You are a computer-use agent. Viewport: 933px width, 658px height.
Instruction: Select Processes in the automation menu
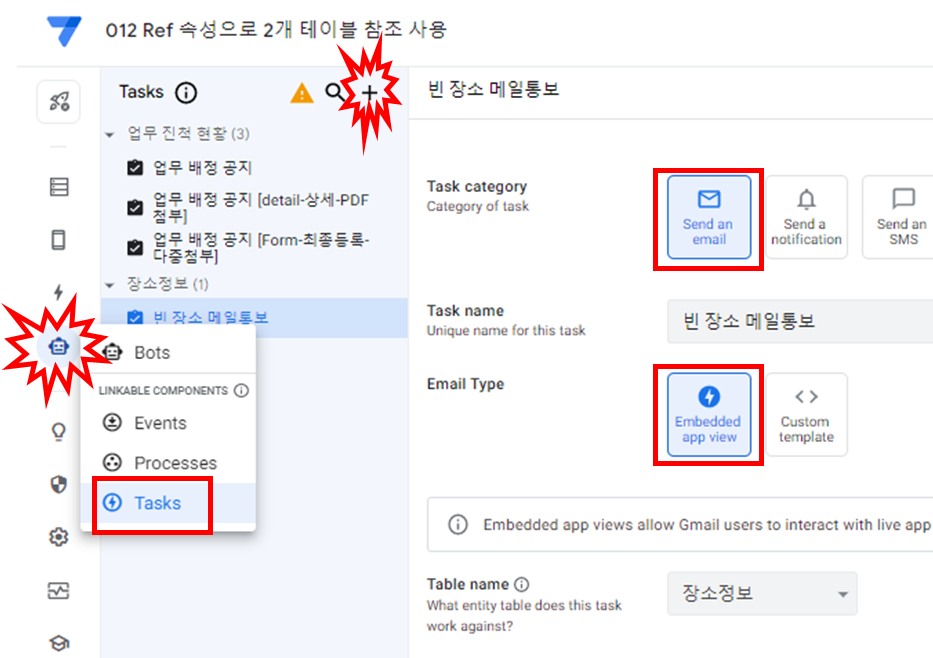point(168,463)
